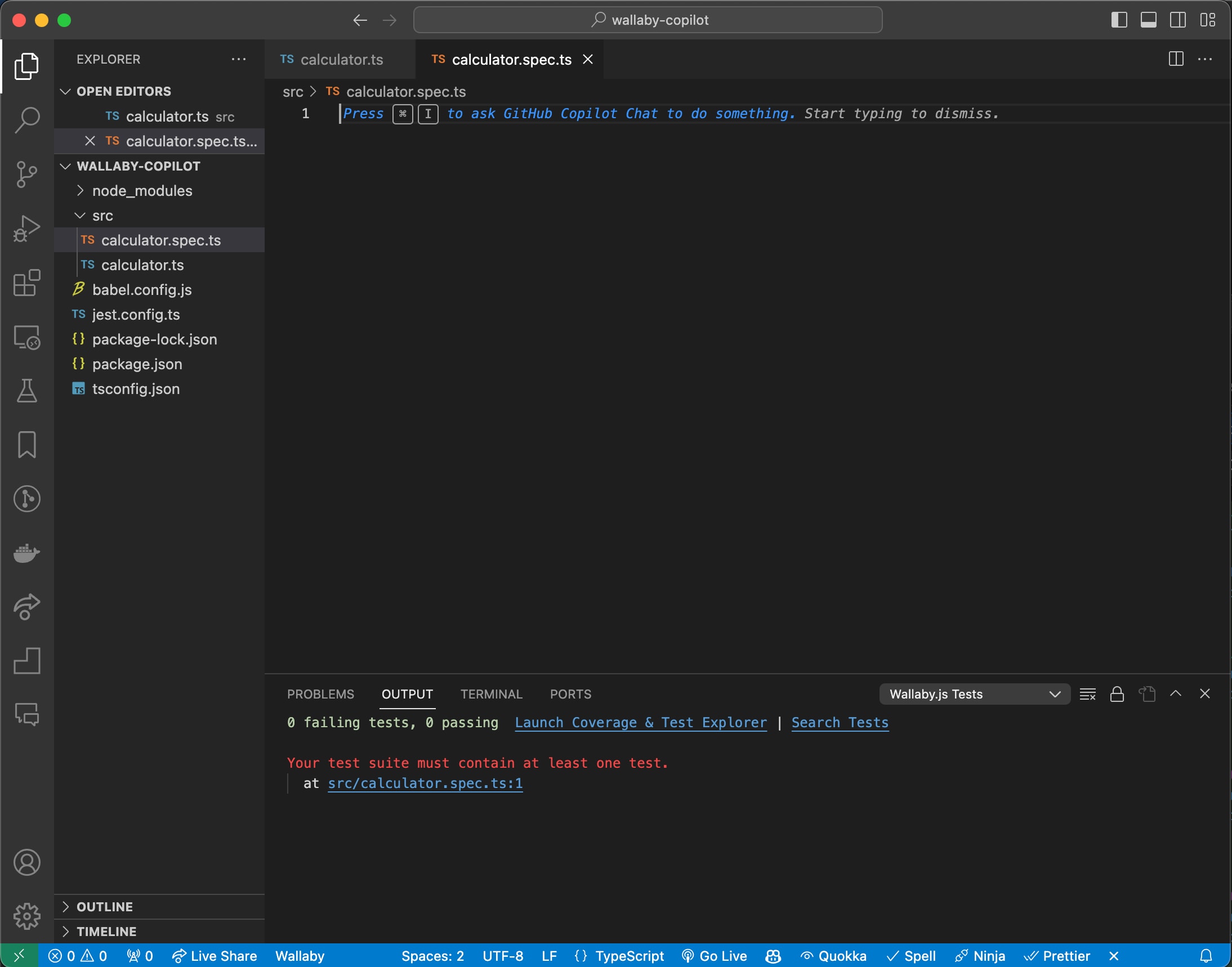This screenshot has width=1232, height=967.
Task: Open the stair-step icon view above the chat icon
Action: (x=26, y=661)
